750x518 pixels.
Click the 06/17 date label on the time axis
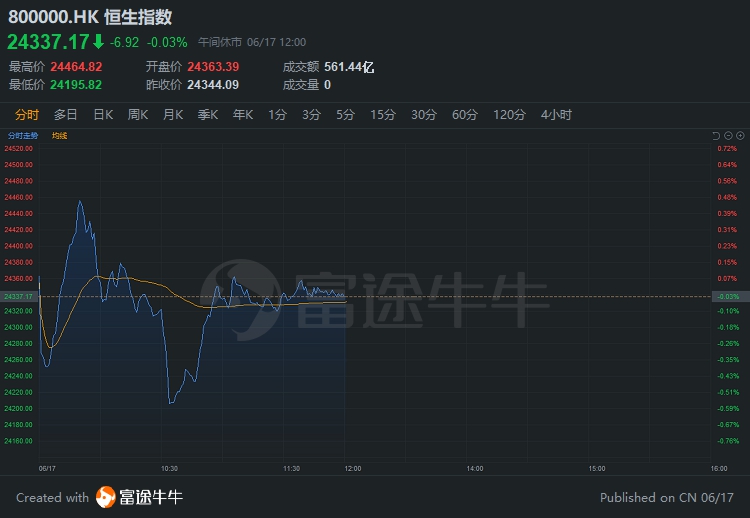(47, 469)
